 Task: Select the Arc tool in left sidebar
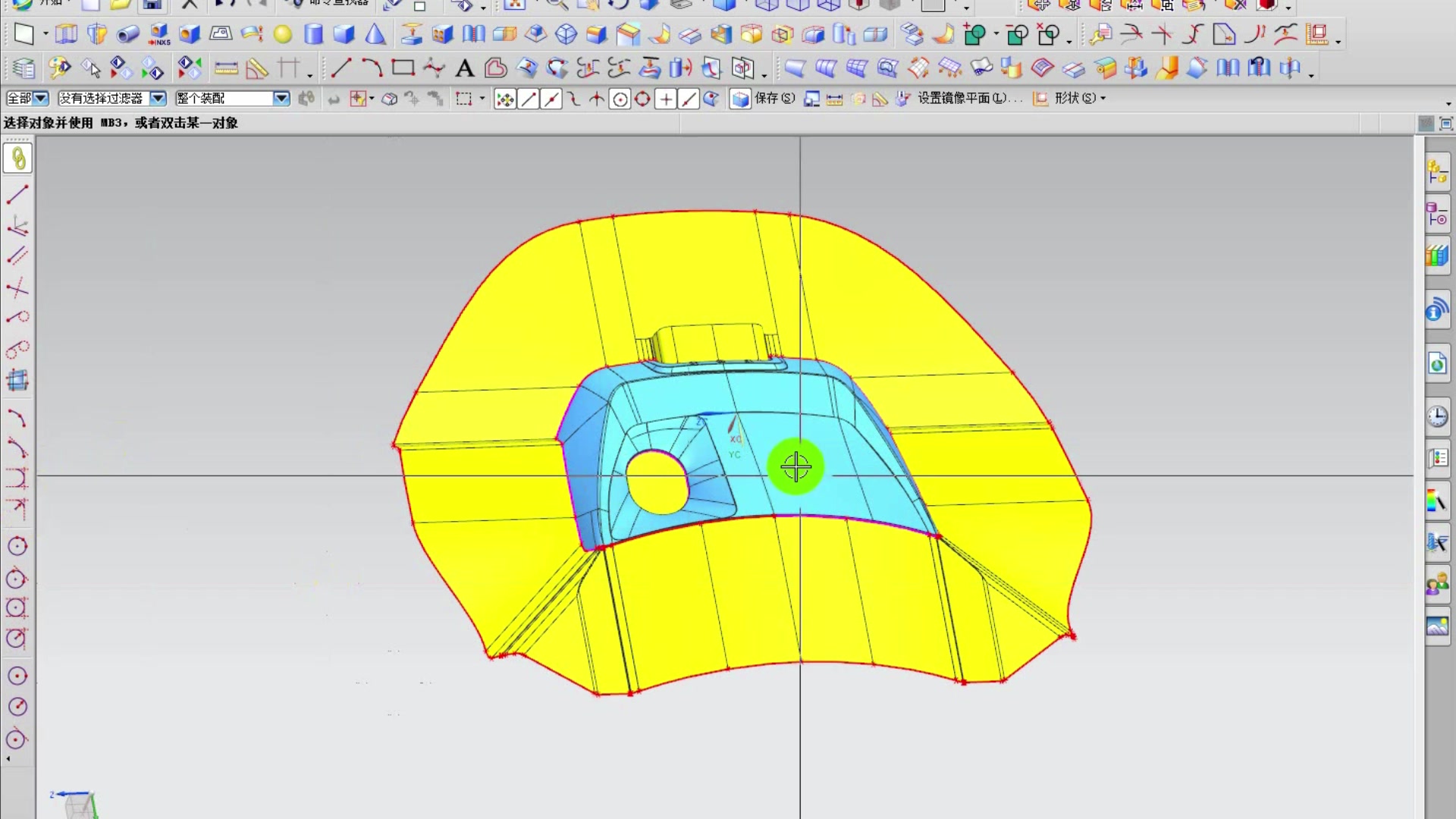coord(17,418)
